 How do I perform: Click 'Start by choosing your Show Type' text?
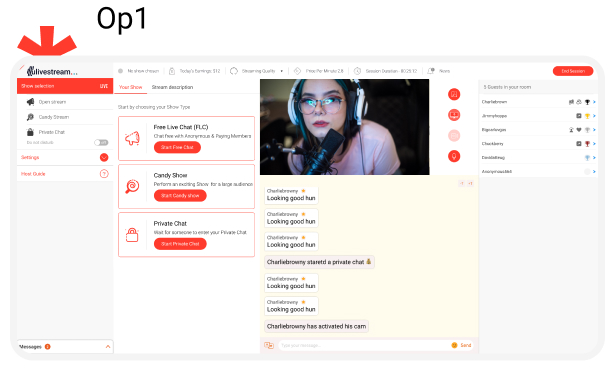(154, 107)
